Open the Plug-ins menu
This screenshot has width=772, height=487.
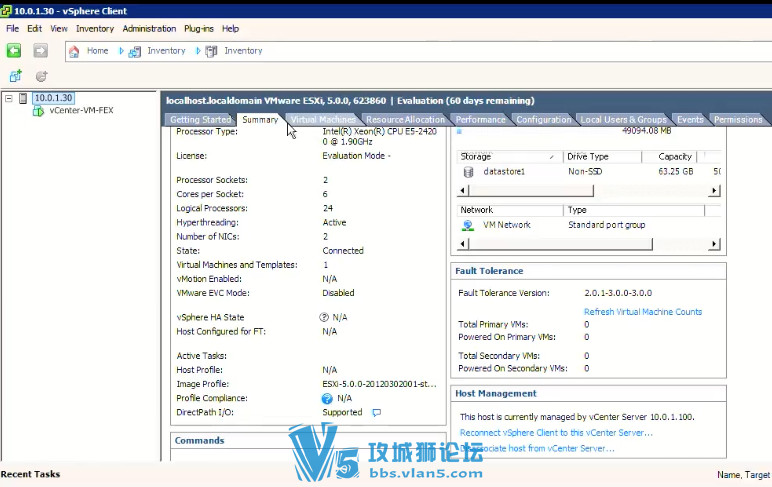click(x=199, y=29)
